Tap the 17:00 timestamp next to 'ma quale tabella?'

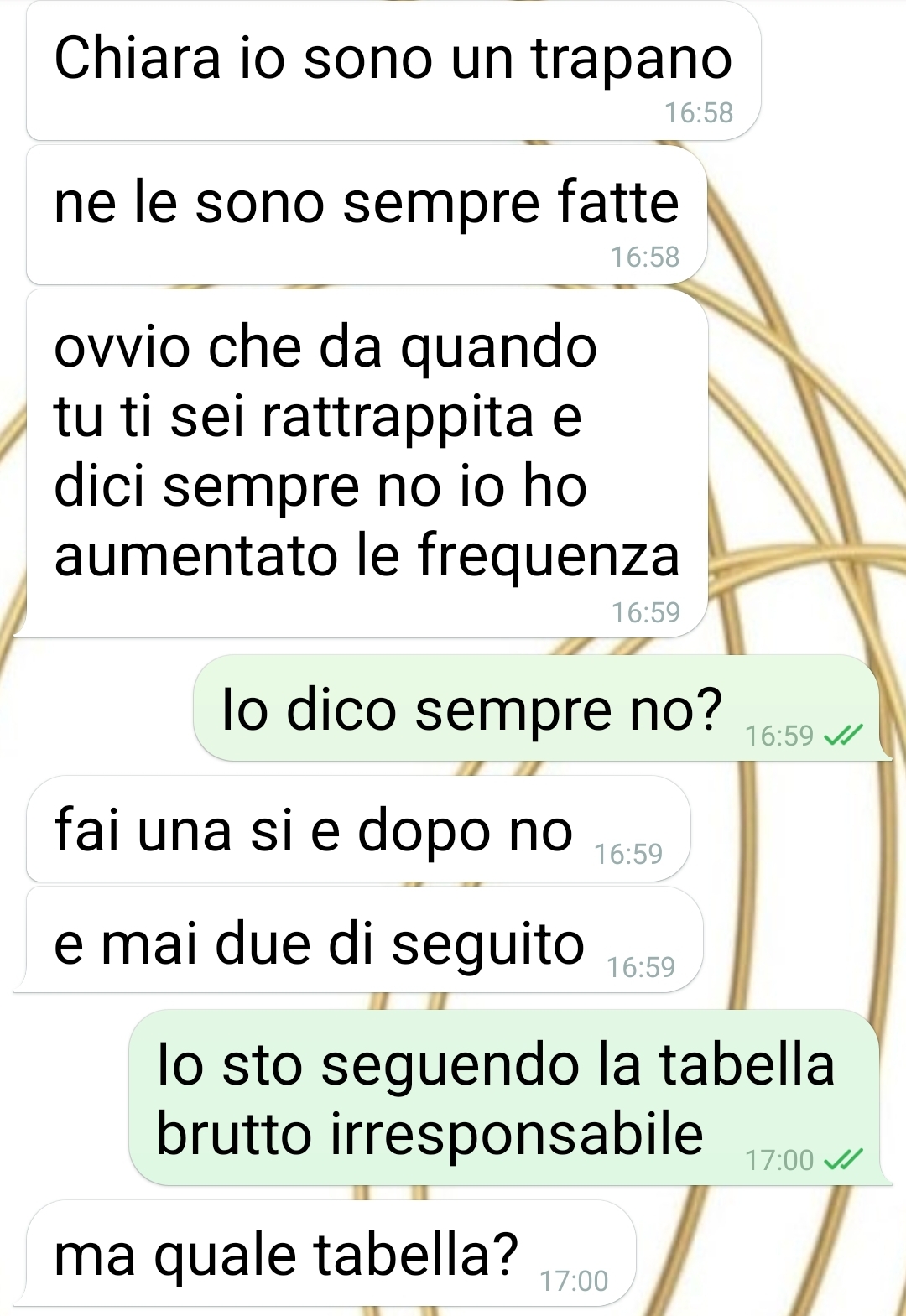click(574, 1282)
